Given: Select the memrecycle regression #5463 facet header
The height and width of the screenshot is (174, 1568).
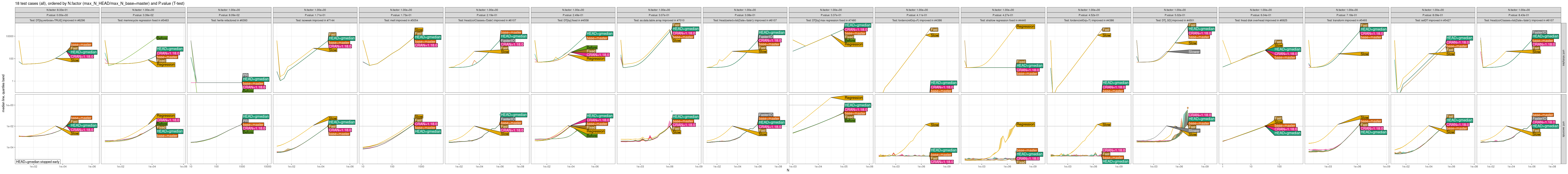Looking at the screenshot, I should coord(144,20).
